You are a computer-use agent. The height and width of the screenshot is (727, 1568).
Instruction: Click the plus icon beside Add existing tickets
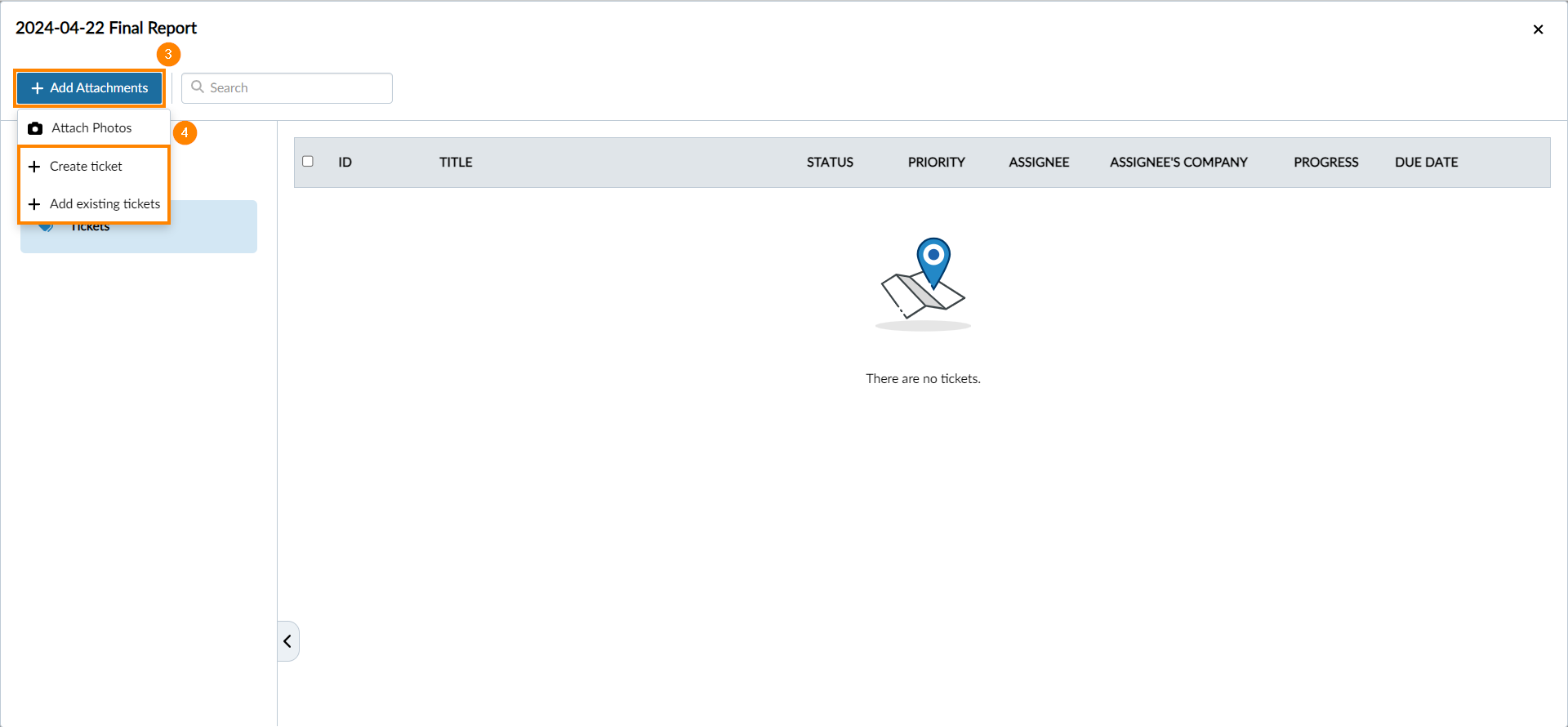click(x=34, y=204)
